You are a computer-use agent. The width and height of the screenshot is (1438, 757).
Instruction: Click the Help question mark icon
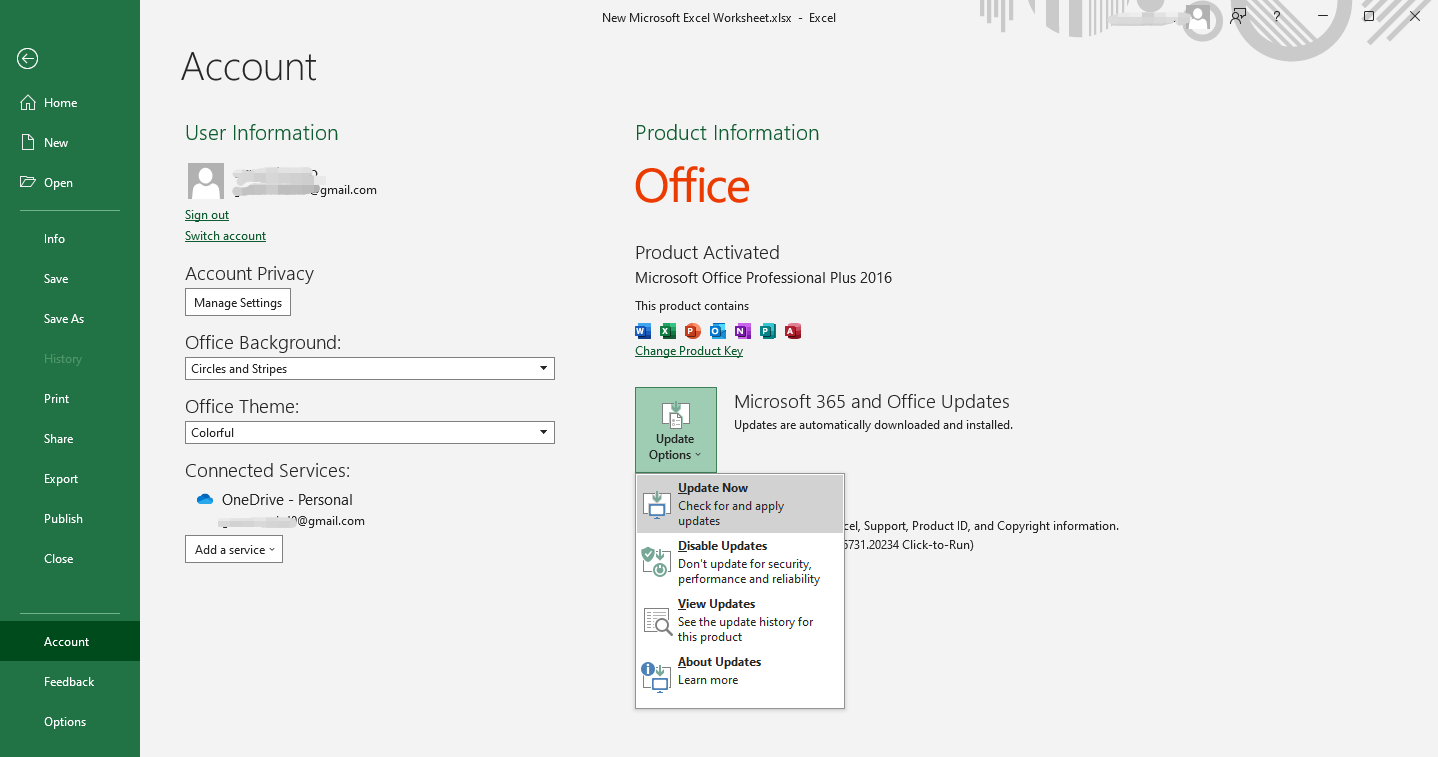pos(1276,16)
